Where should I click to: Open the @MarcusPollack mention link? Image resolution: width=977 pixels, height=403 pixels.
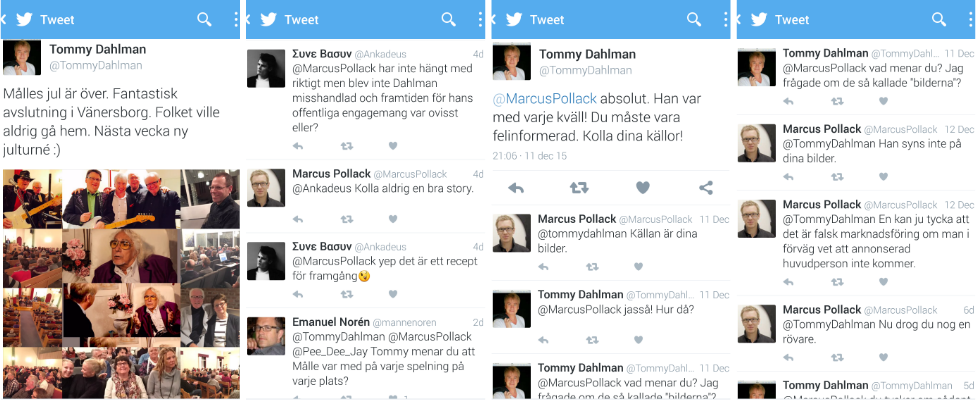click(545, 98)
